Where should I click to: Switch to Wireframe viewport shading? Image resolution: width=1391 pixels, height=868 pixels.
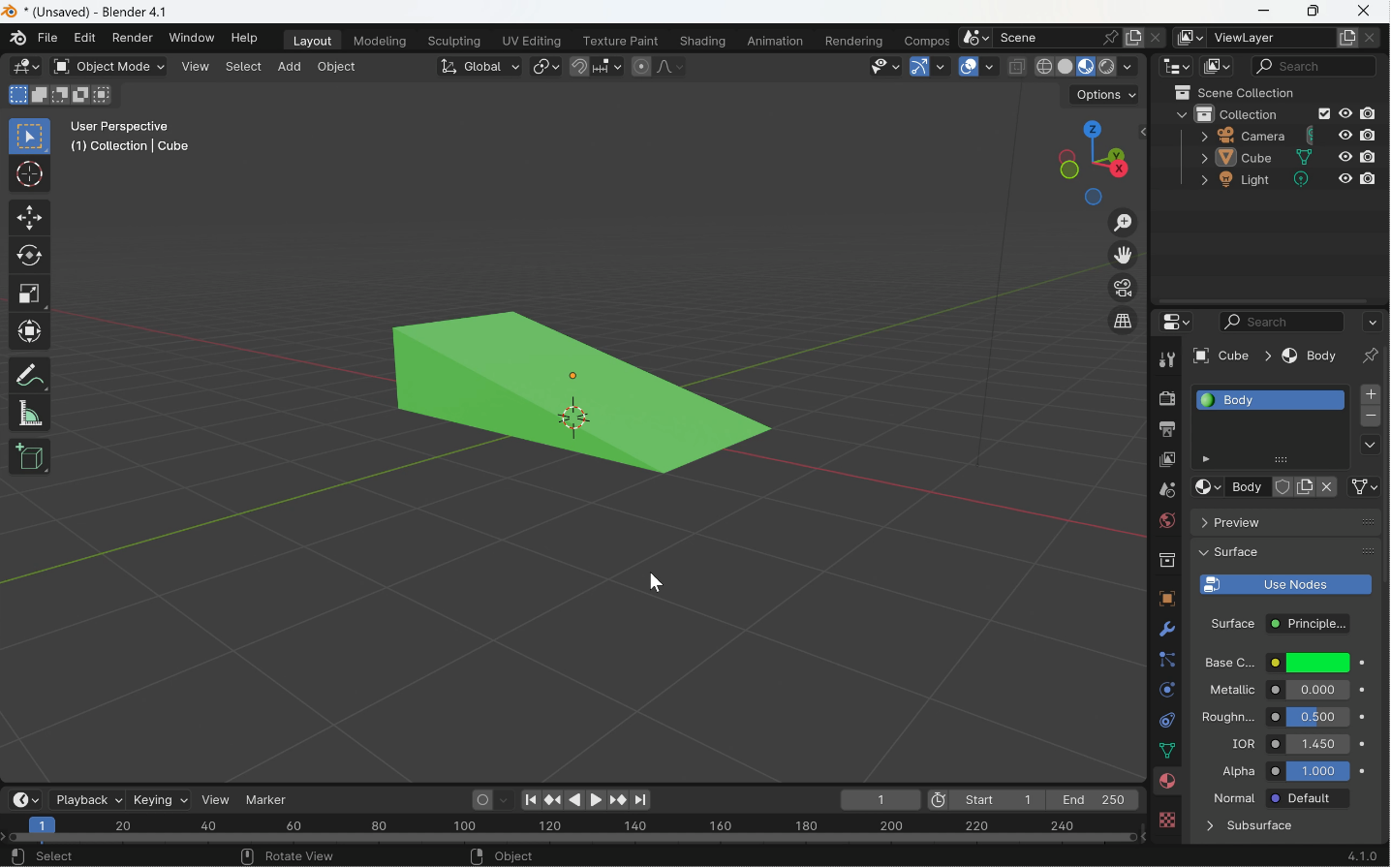pyautogui.click(x=1044, y=67)
